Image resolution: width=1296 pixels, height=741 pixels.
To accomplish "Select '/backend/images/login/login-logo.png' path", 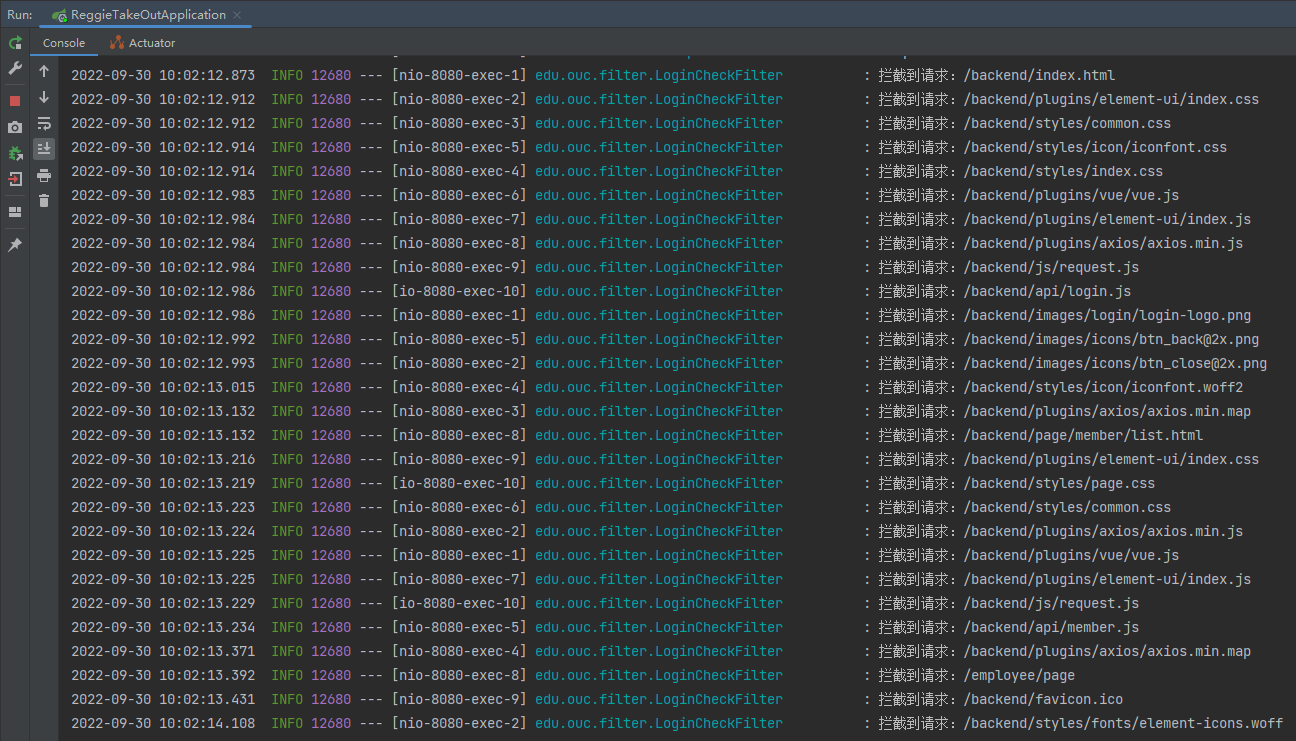I will 1107,315.
